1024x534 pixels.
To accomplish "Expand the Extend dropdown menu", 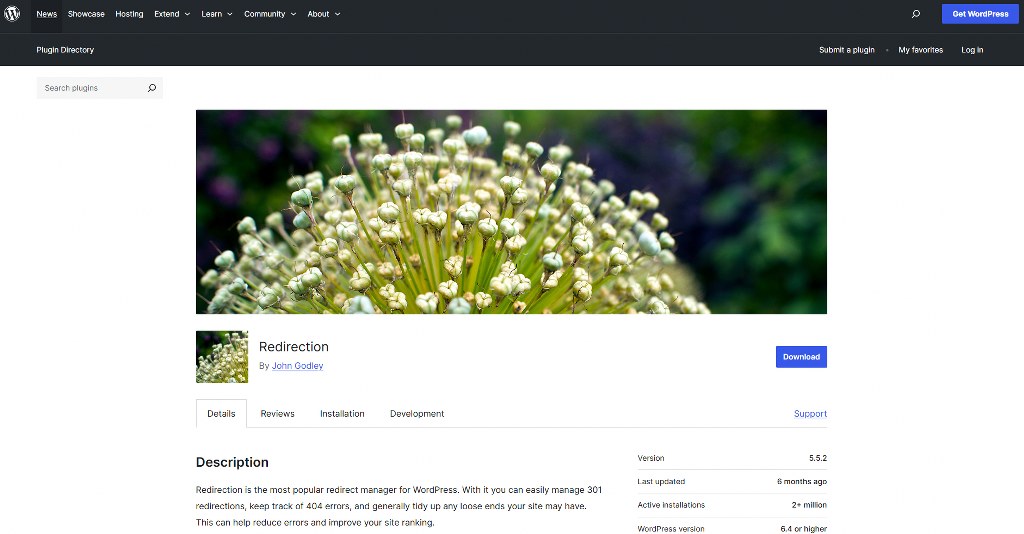I will pos(172,14).
